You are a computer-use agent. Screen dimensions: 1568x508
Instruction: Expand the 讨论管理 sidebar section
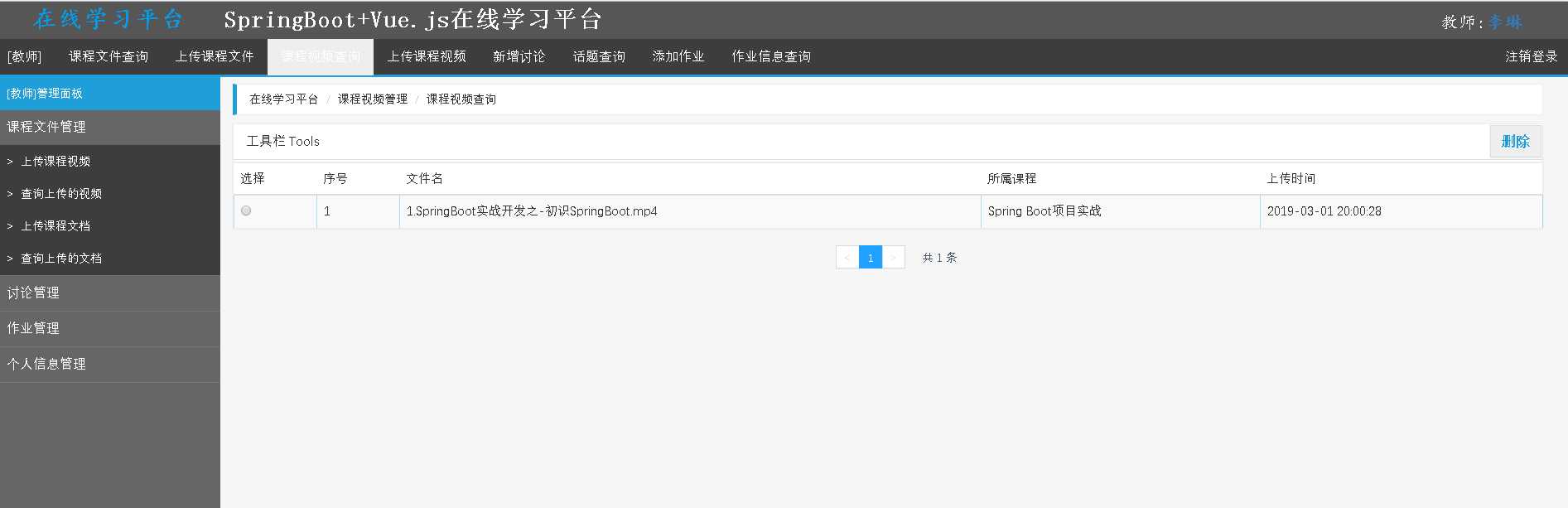pyautogui.click(x=110, y=293)
